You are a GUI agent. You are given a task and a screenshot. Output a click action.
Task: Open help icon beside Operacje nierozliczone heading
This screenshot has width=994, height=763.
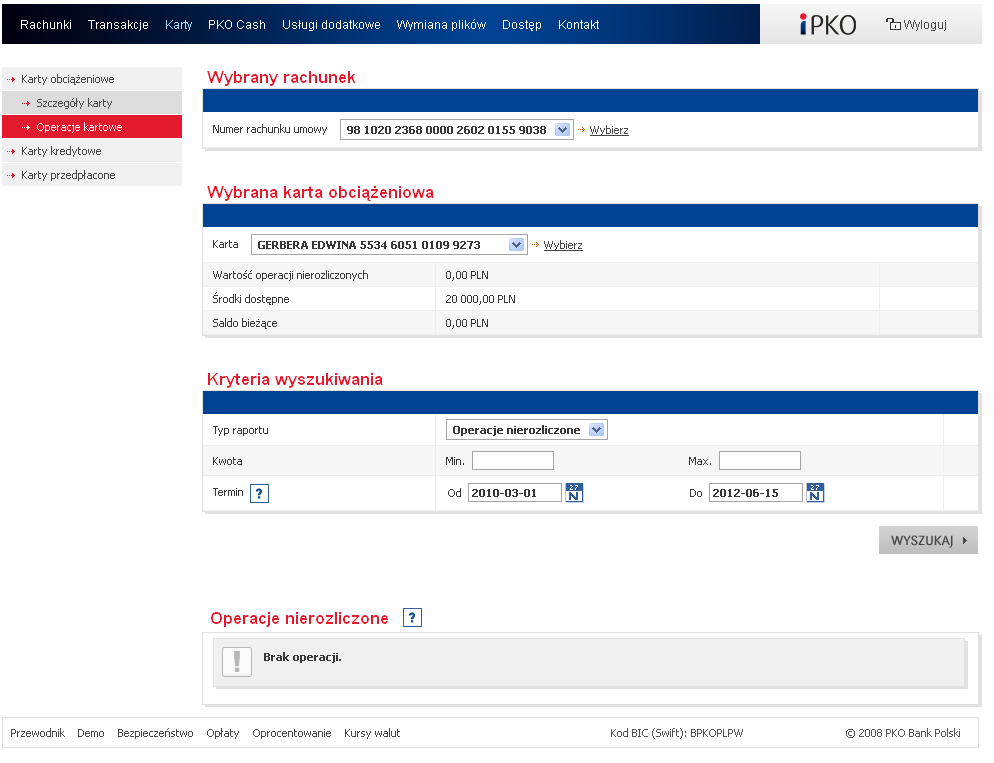tap(412, 617)
